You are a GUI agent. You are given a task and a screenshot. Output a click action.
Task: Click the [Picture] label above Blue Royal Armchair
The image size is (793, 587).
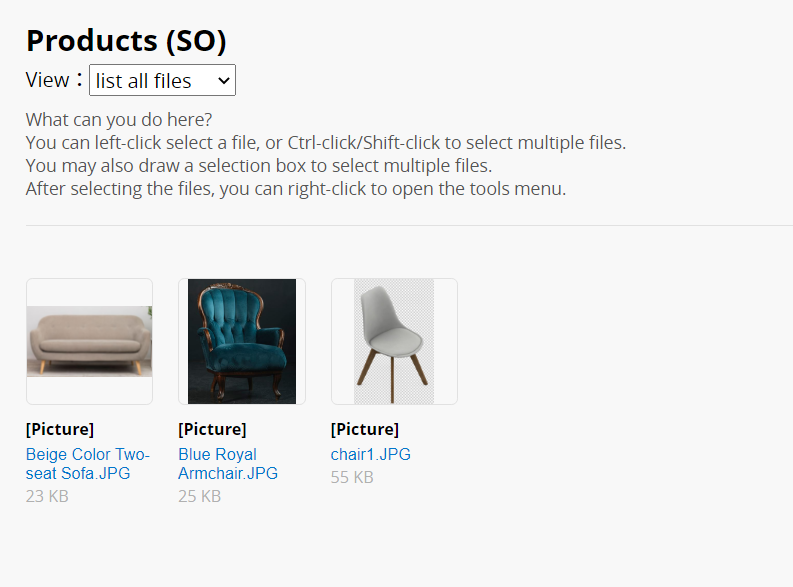click(x=212, y=429)
